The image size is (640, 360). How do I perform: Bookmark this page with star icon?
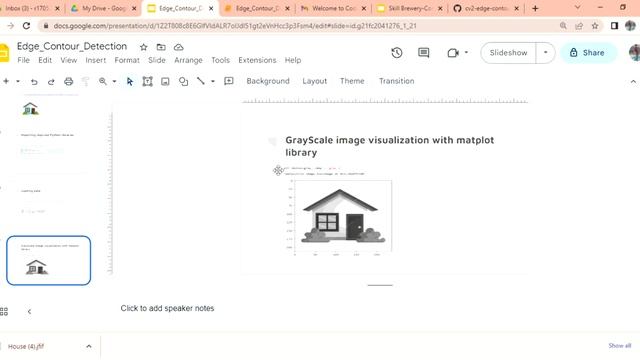[595, 26]
